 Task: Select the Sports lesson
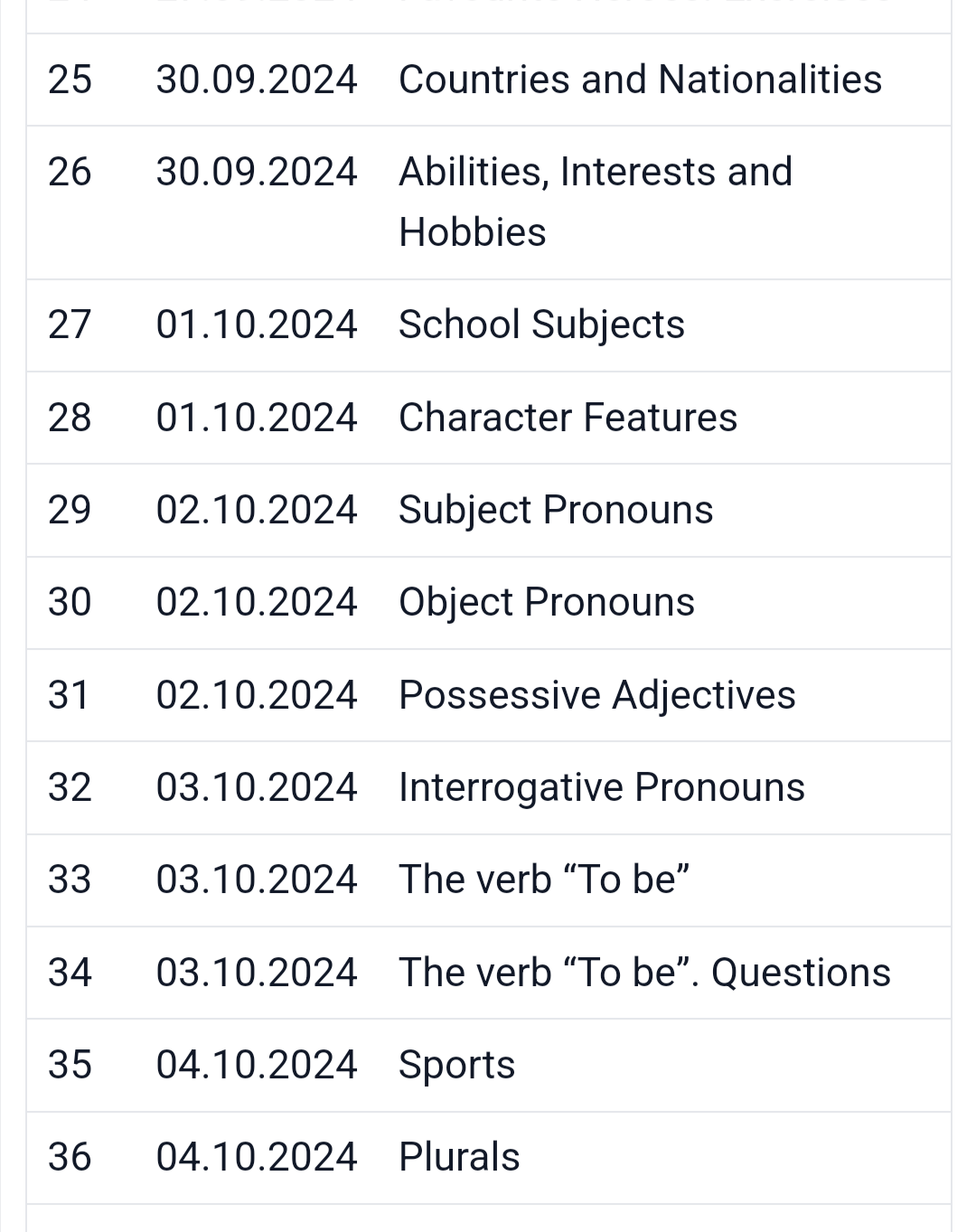(456, 1065)
